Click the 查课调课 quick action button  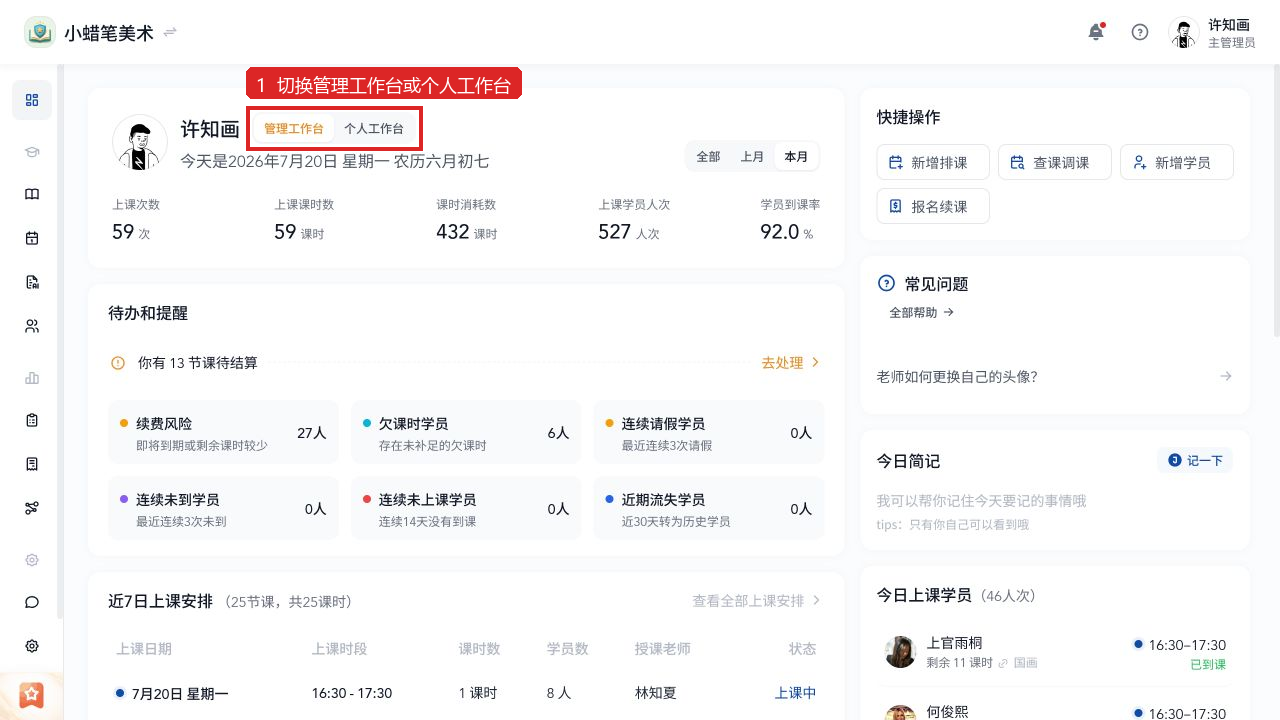pyautogui.click(x=1055, y=162)
